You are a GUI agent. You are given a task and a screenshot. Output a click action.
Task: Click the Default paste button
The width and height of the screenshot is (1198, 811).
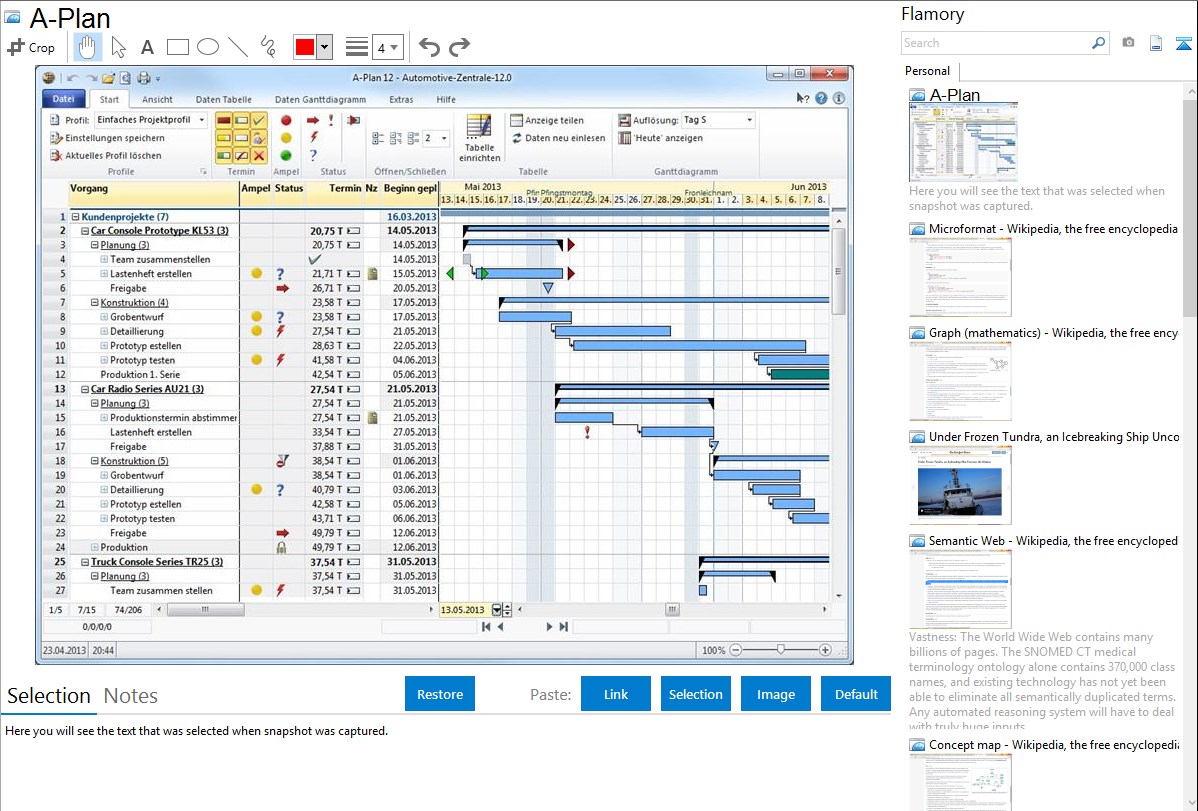point(856,694)
